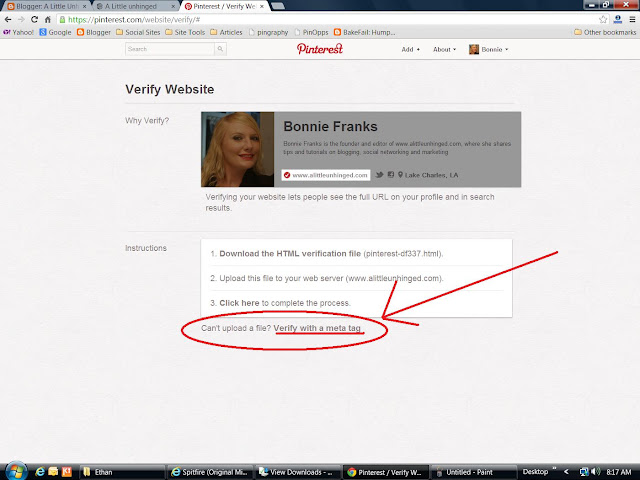Open BakeFail: Hump bookmark
This screenshot has height=480, width=640.
tap(364, 32)
